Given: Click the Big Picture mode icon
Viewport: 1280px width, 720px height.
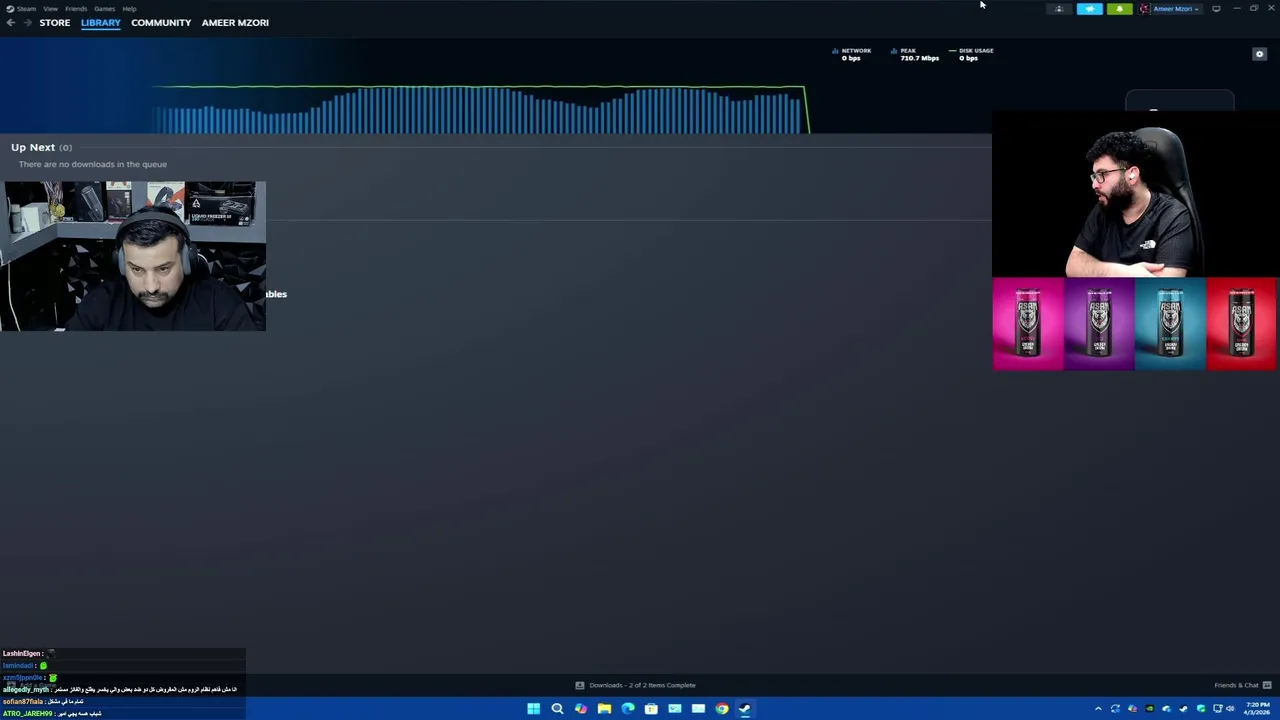Looking at the screenshot, I should [1216, 9].
